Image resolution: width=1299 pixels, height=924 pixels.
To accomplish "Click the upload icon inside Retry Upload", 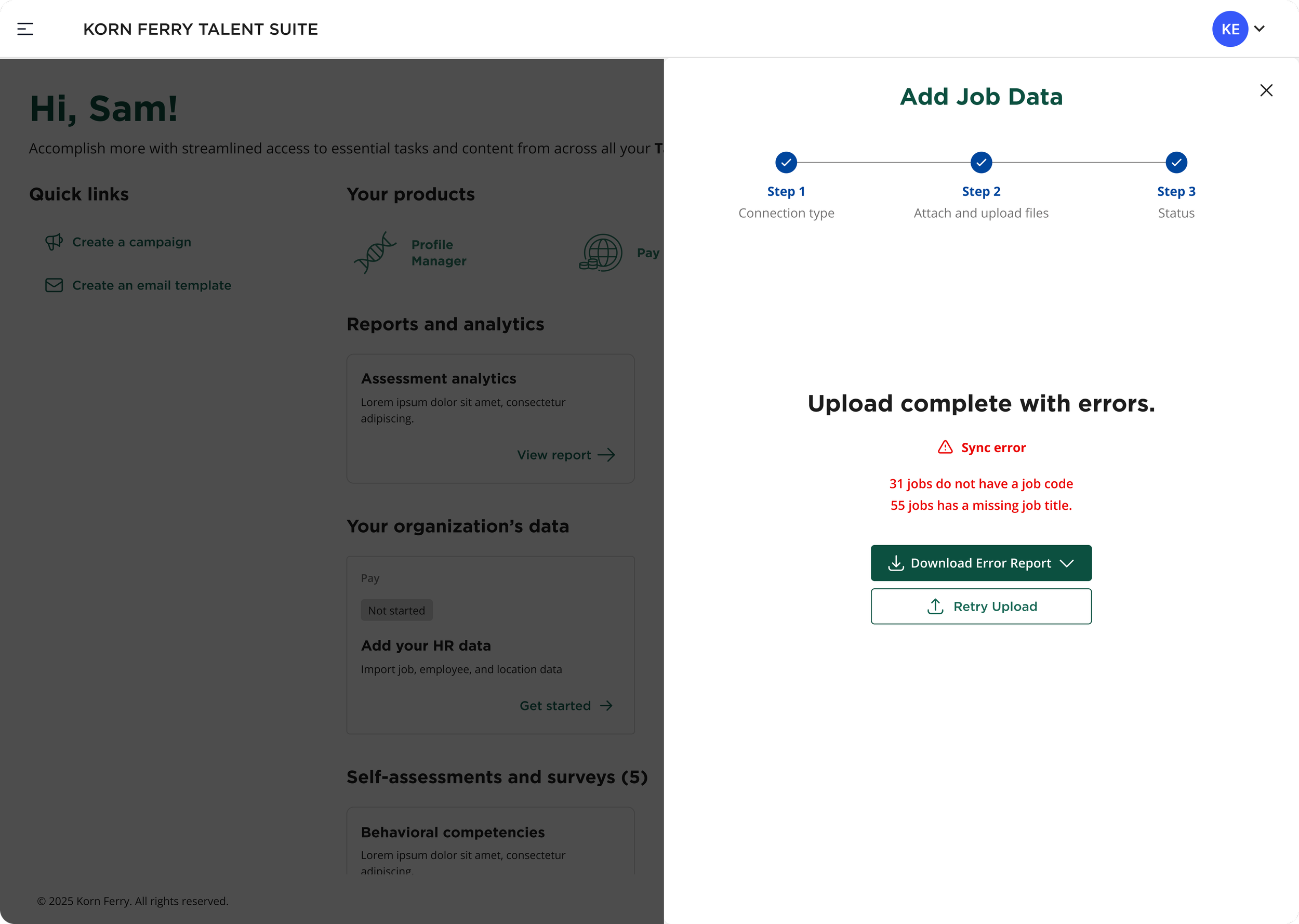I will tap(936, 606).
